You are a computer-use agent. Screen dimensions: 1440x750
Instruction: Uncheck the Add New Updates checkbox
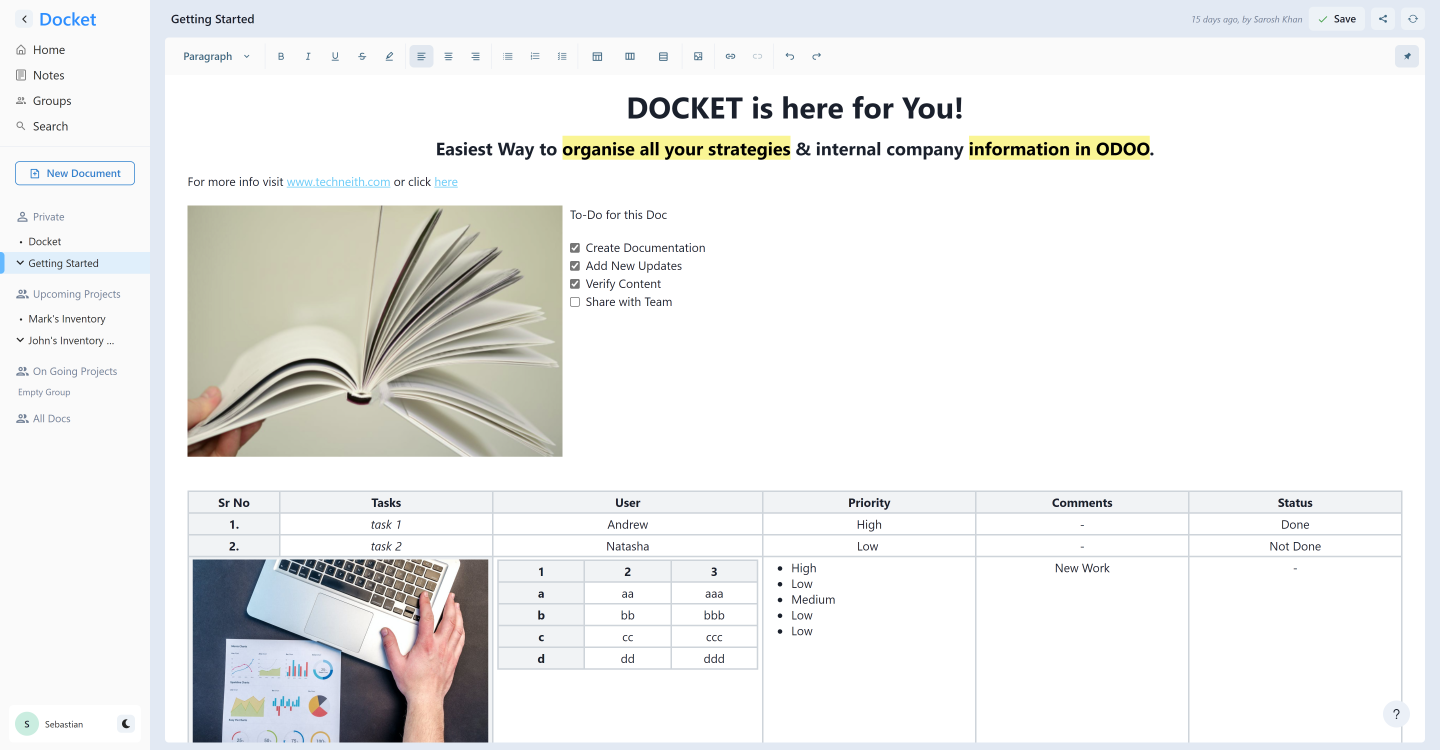tap(575, 266)
